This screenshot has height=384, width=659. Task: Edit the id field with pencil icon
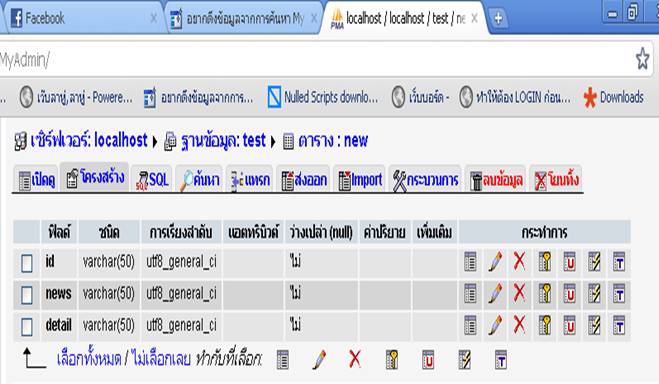[x=495, y=261]
